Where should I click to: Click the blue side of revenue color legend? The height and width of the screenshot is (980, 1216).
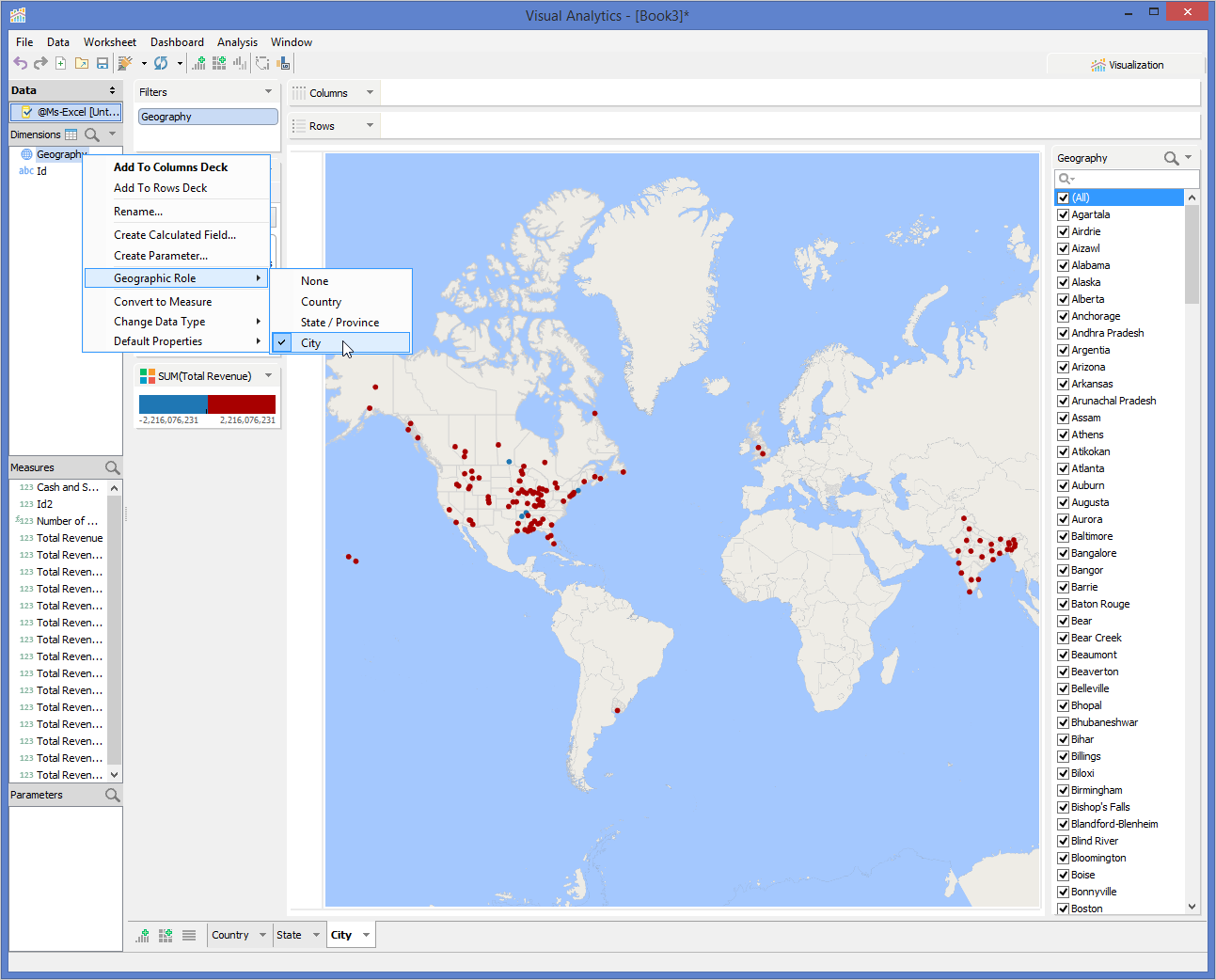tap(173, 404)
